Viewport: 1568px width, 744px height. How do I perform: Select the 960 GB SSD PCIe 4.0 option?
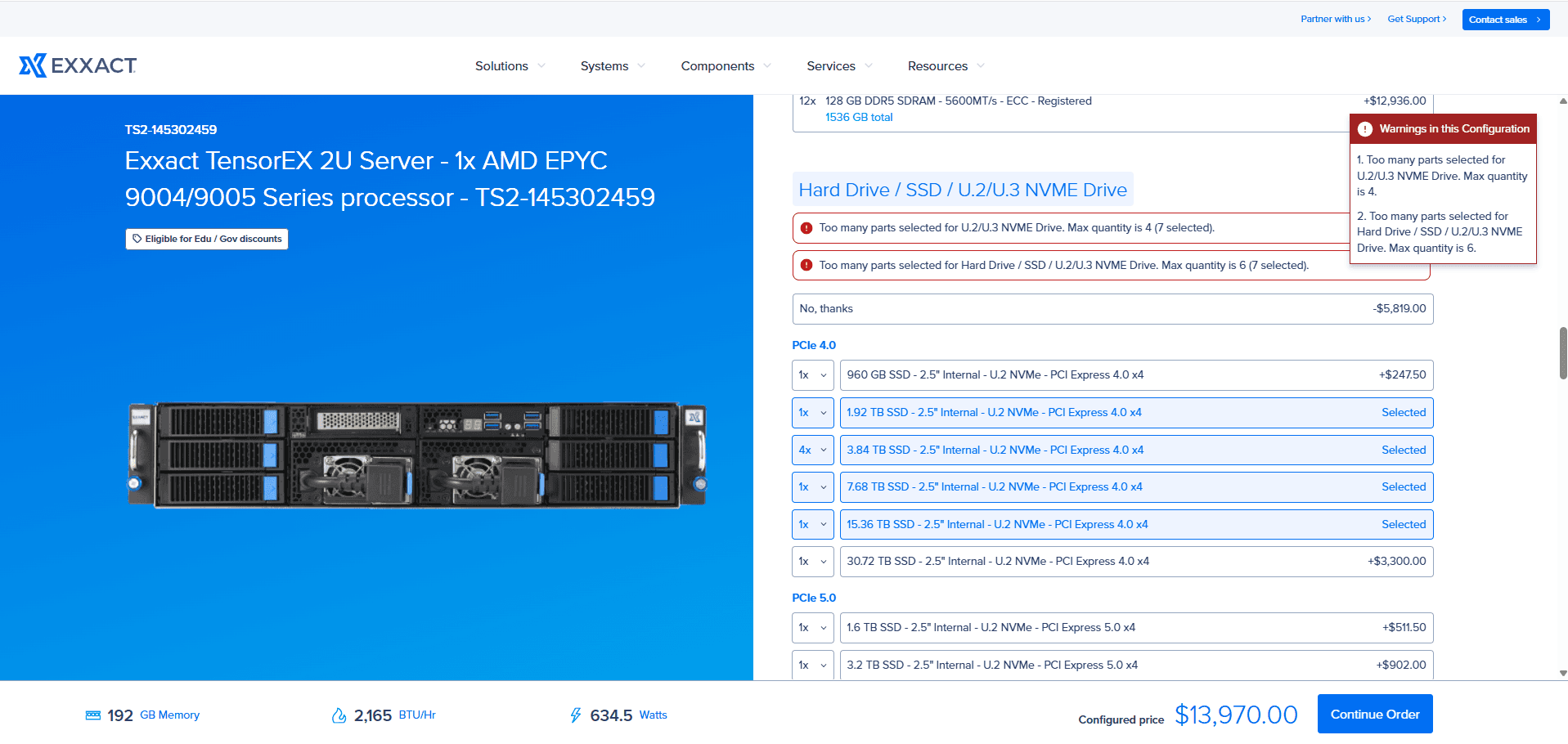1136,375
